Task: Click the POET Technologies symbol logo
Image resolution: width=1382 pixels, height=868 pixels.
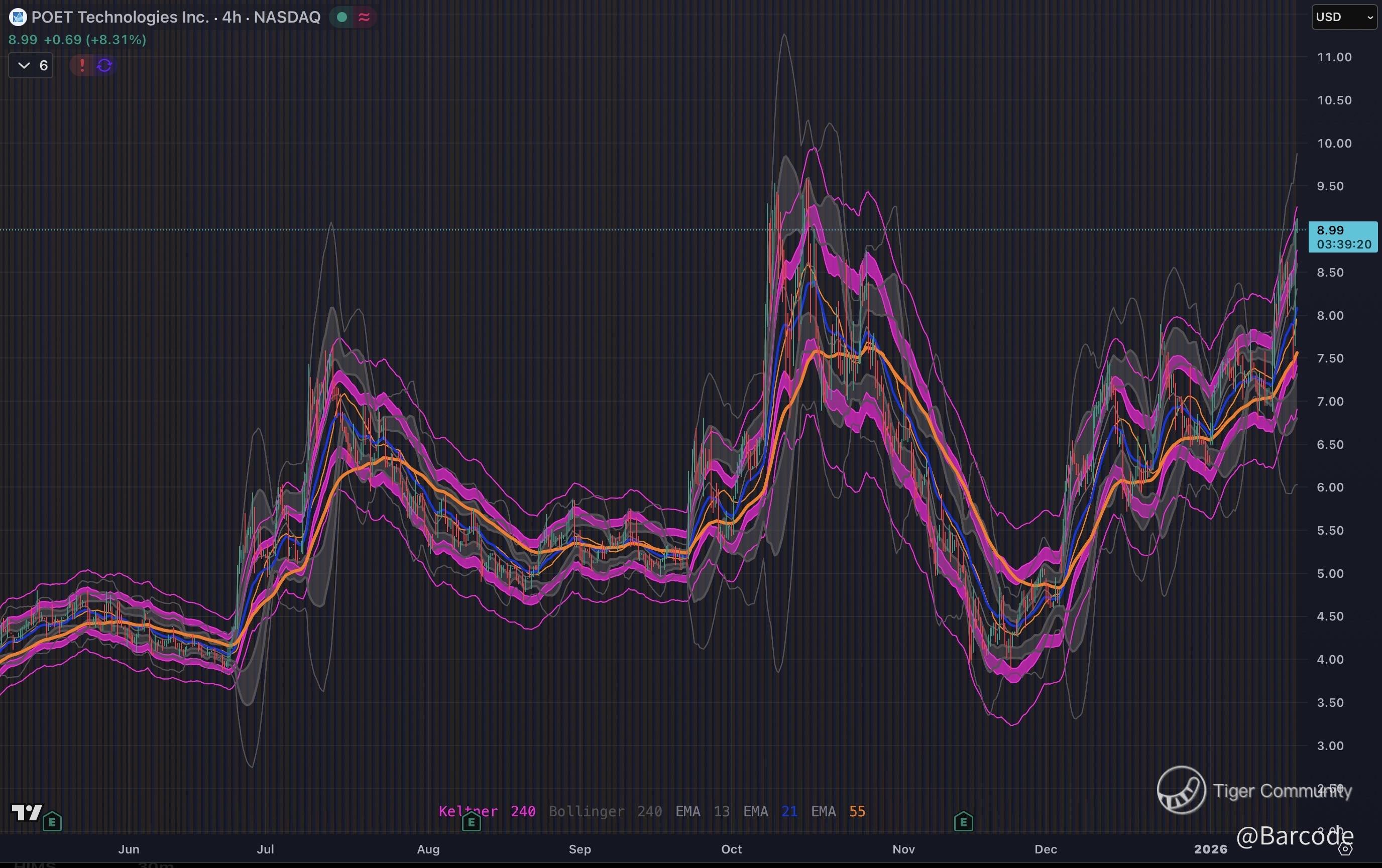Action: pyautogui.click(x=18, y=18)
